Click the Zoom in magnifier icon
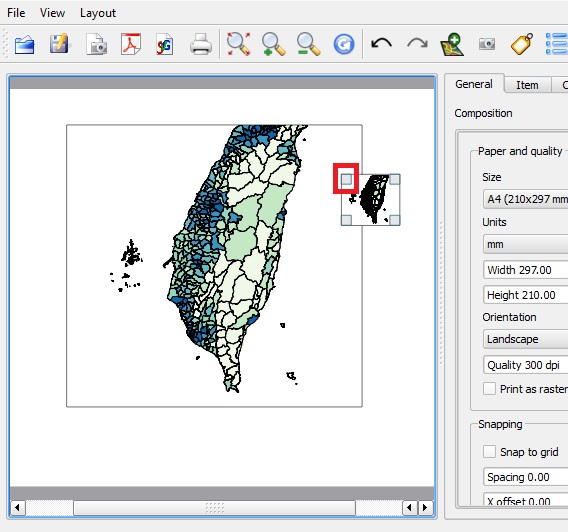Screen dimensions: 568x532 point(273,44)
